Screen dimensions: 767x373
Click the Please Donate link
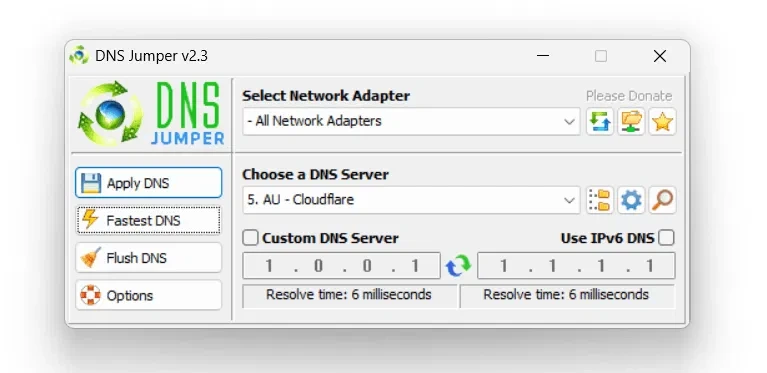click(x=629, y=96)
